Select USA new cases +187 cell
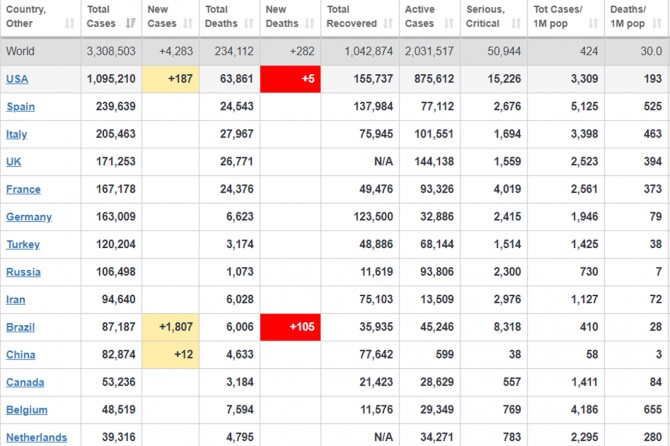670x446 pixels. click(170, 79)
